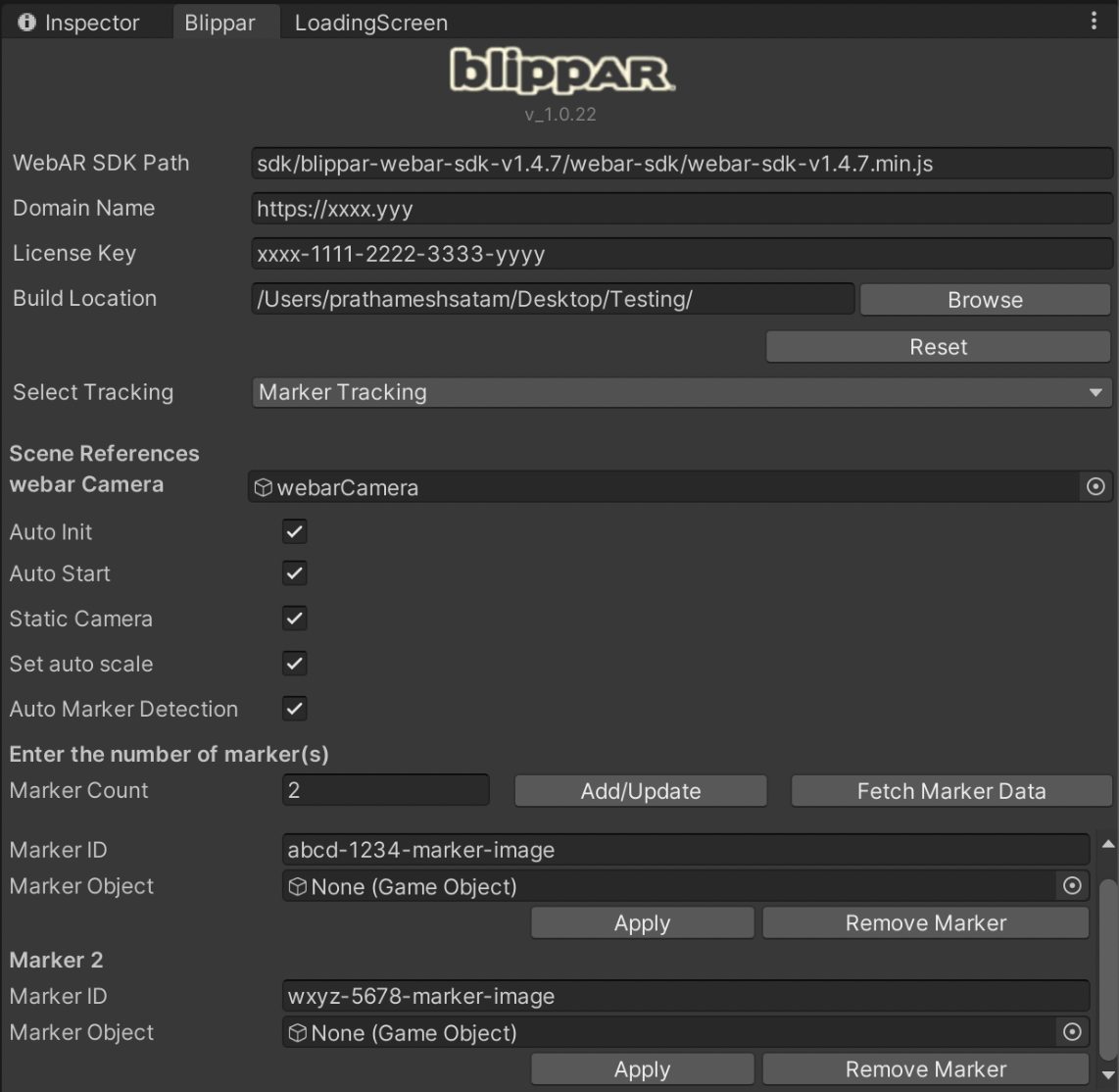Click the Marker 2 heading
The height and width of the screenshot is (1092, 1119).
pos(57,960)
